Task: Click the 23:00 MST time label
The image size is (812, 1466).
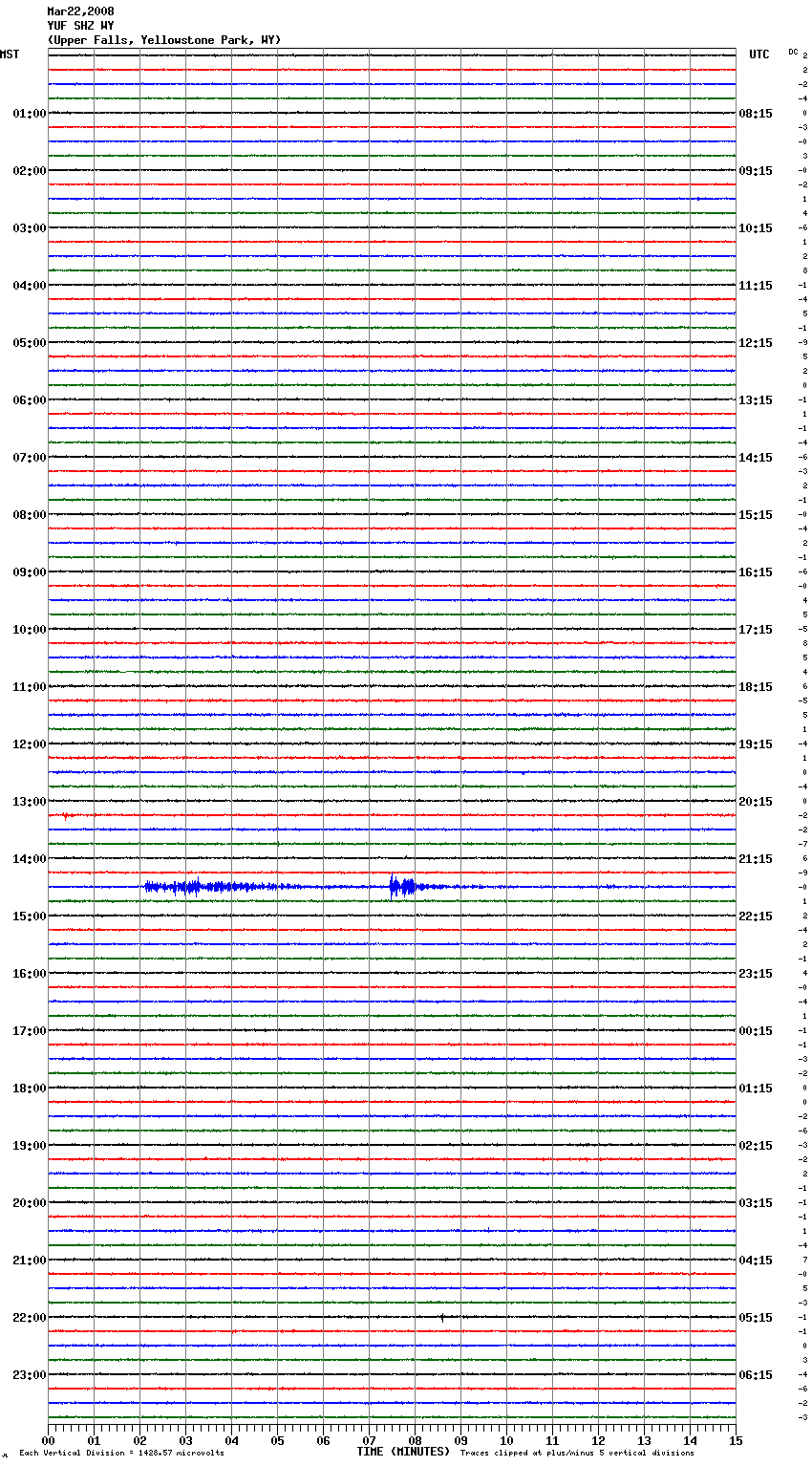Action: pyautogui.click(x=29, y=1375)
